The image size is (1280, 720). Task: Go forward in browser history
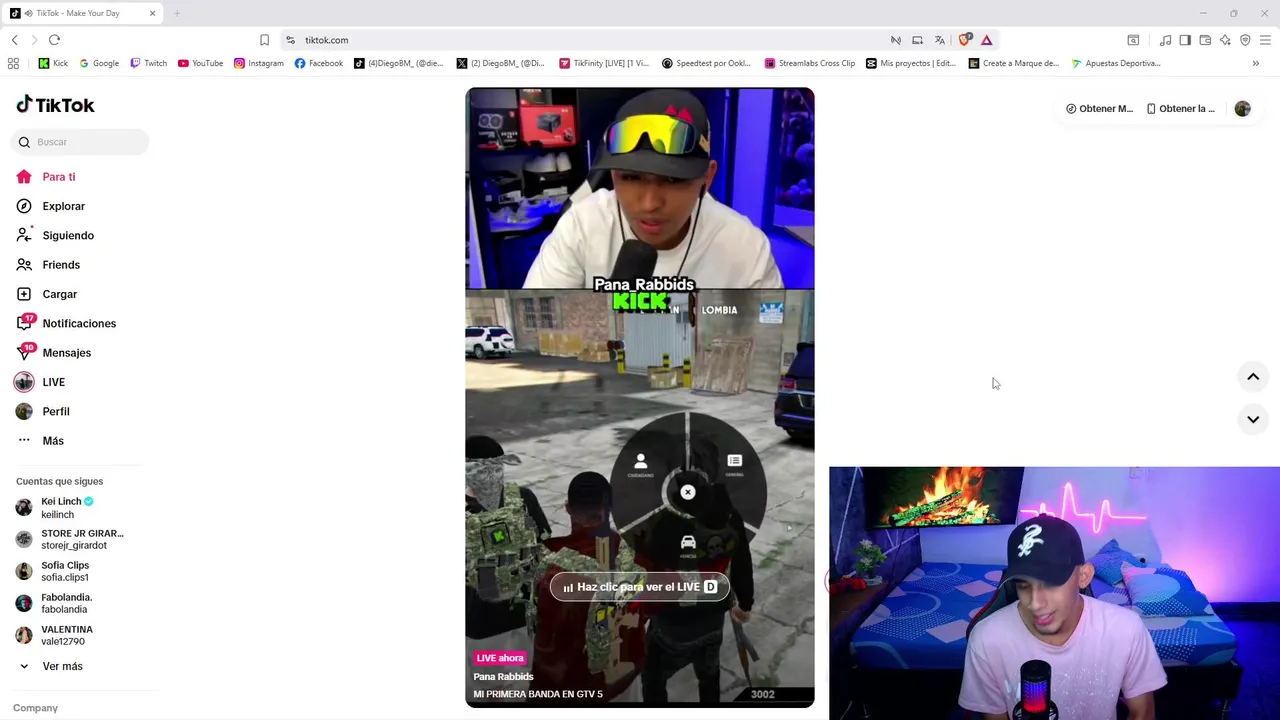(34, 40)
